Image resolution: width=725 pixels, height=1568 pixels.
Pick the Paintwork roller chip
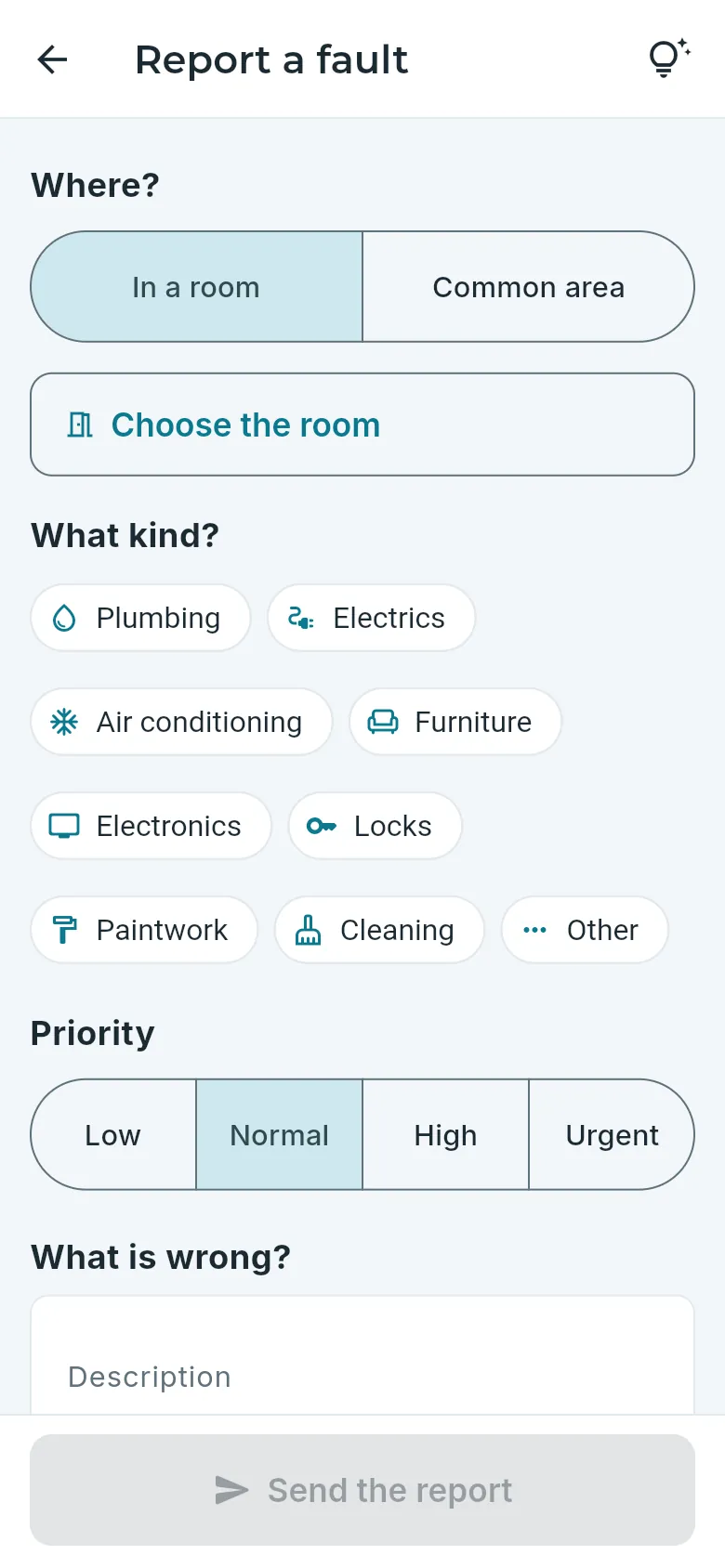coord(144,930)
